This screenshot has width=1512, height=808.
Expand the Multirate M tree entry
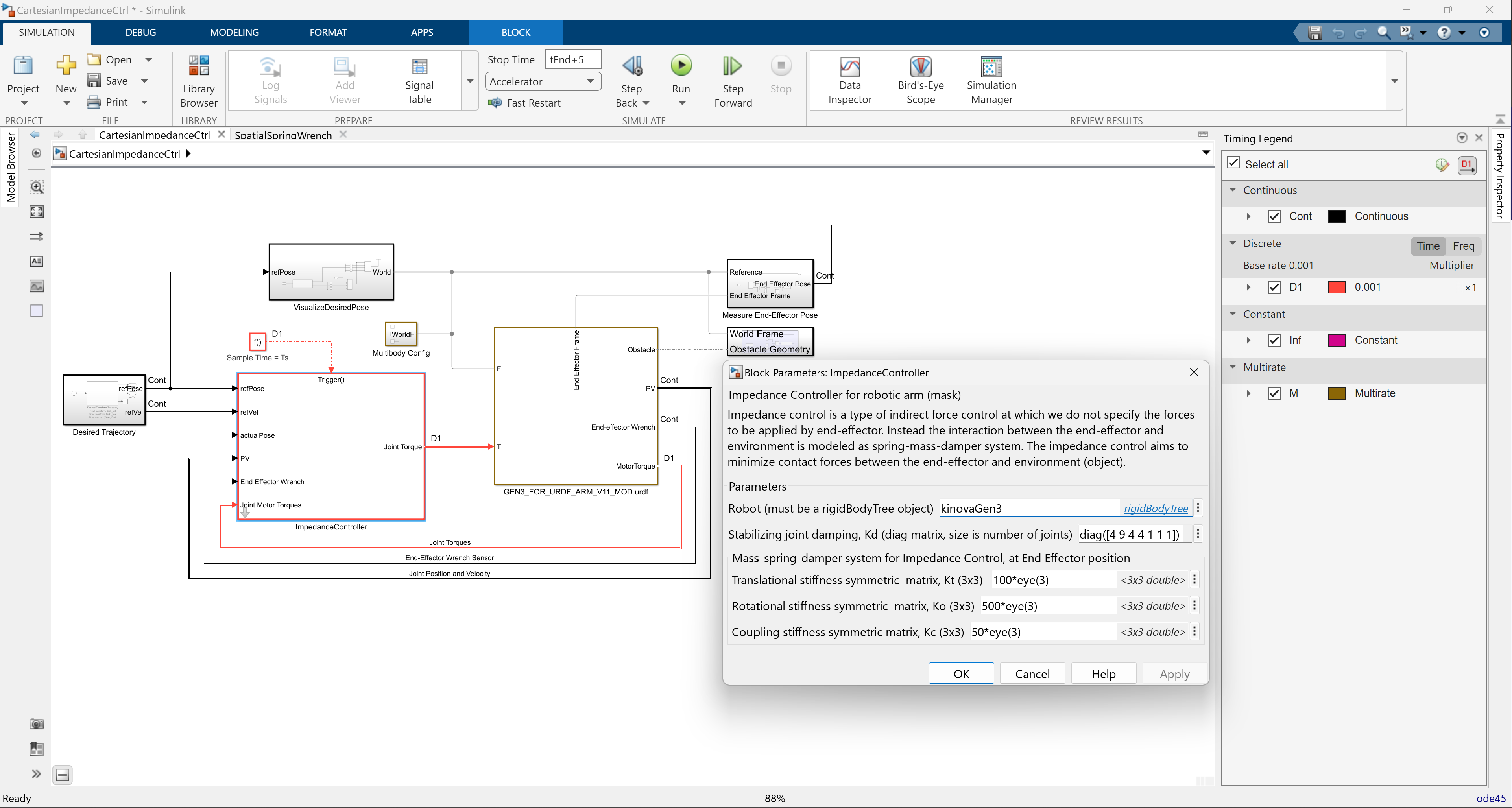(x=1248, y=394)
